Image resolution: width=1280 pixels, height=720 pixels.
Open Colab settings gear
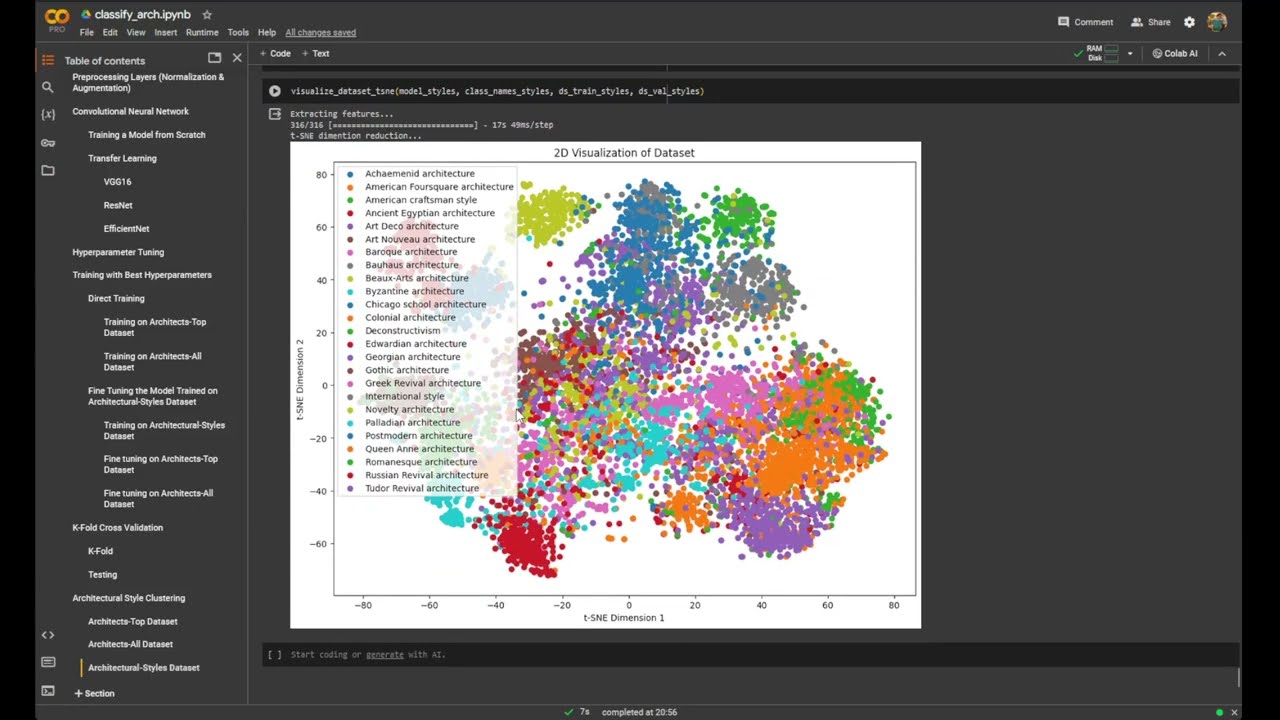click(x=1189, y=22)
